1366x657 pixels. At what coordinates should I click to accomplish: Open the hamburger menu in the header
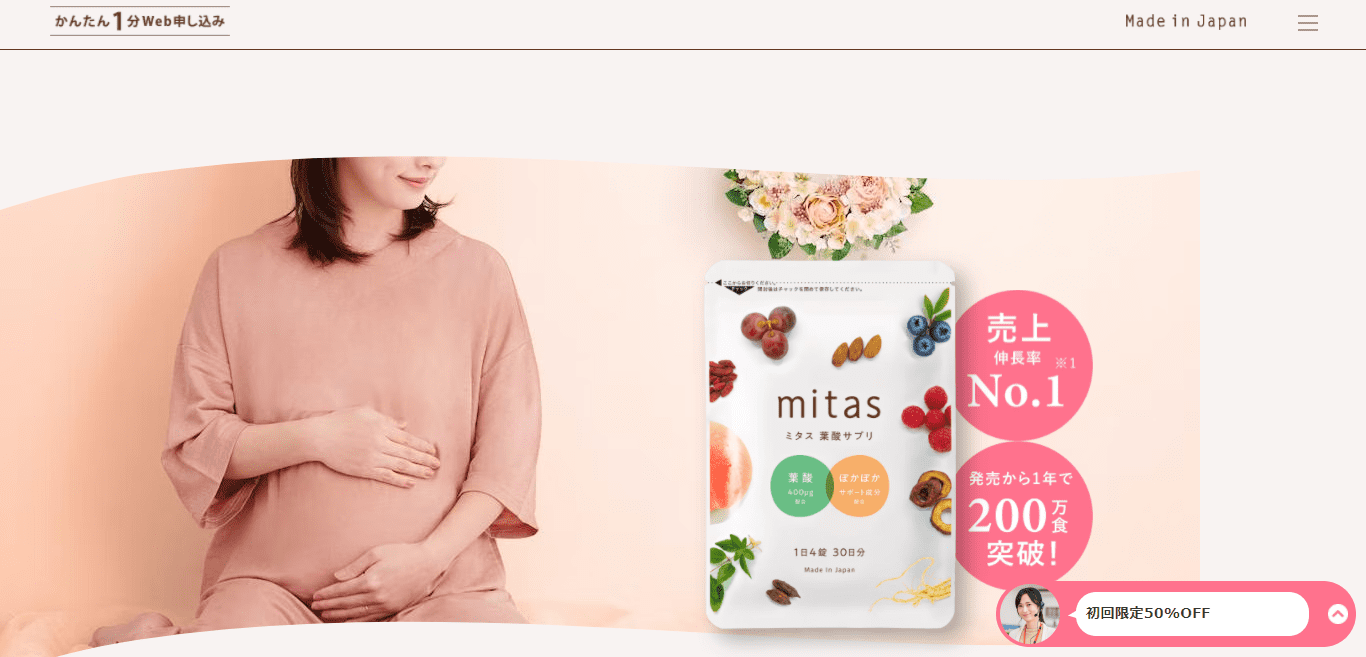coord(1308,23)
